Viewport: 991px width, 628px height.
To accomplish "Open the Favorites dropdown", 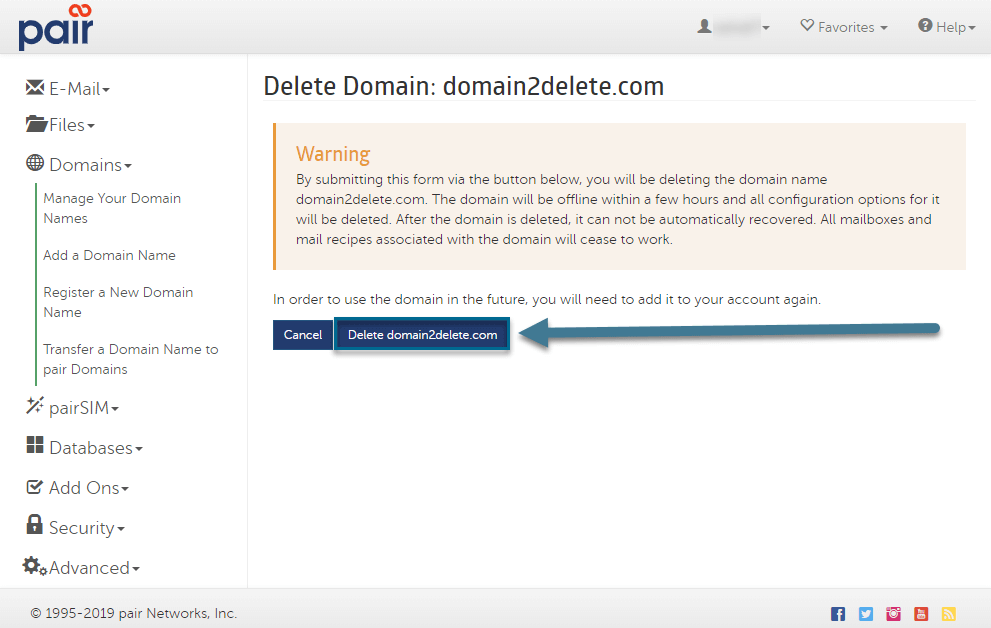I will [844, 27].
